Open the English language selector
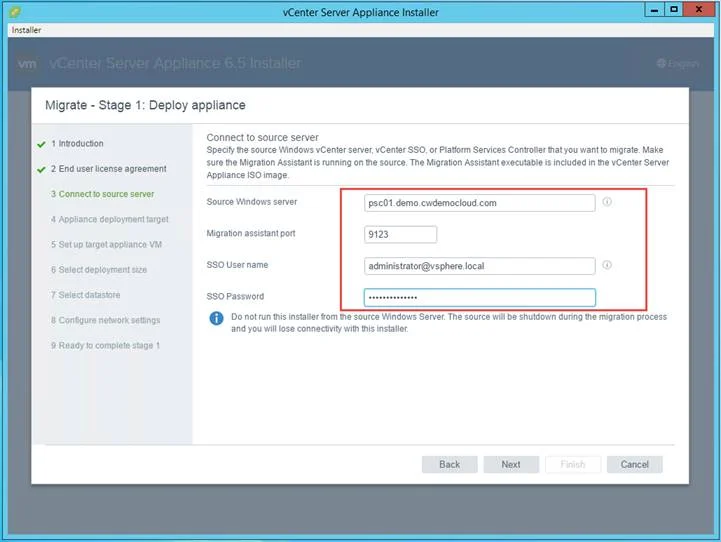The image size is (721, 542). pos(678,63)
